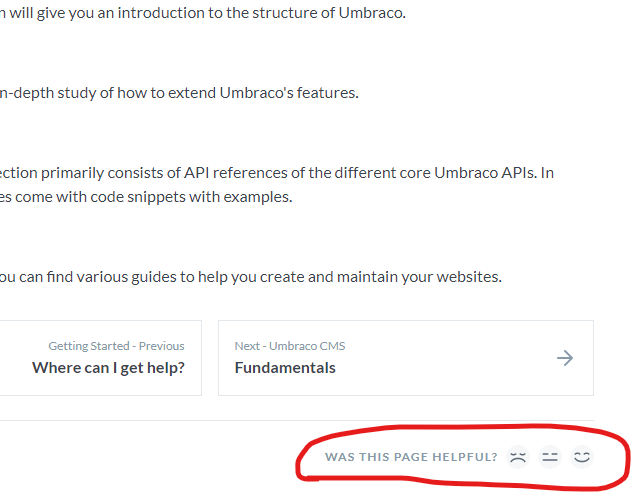
Task: Click the happy face feedback icon
Action: coord(582,457)
